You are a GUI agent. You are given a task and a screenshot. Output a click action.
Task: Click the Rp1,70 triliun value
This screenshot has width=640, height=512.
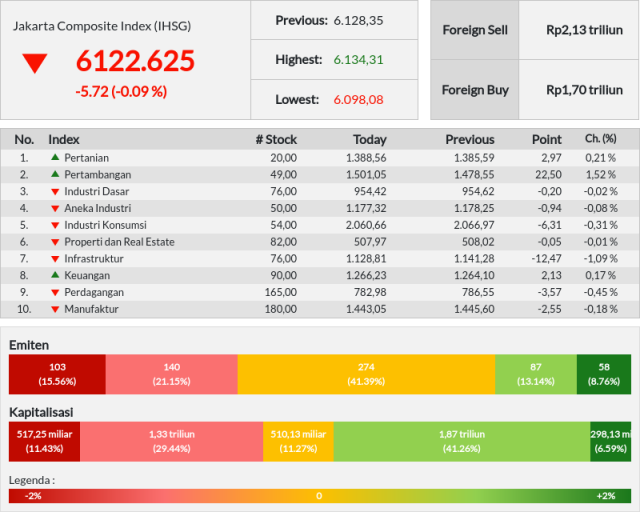tap(584, 90)
